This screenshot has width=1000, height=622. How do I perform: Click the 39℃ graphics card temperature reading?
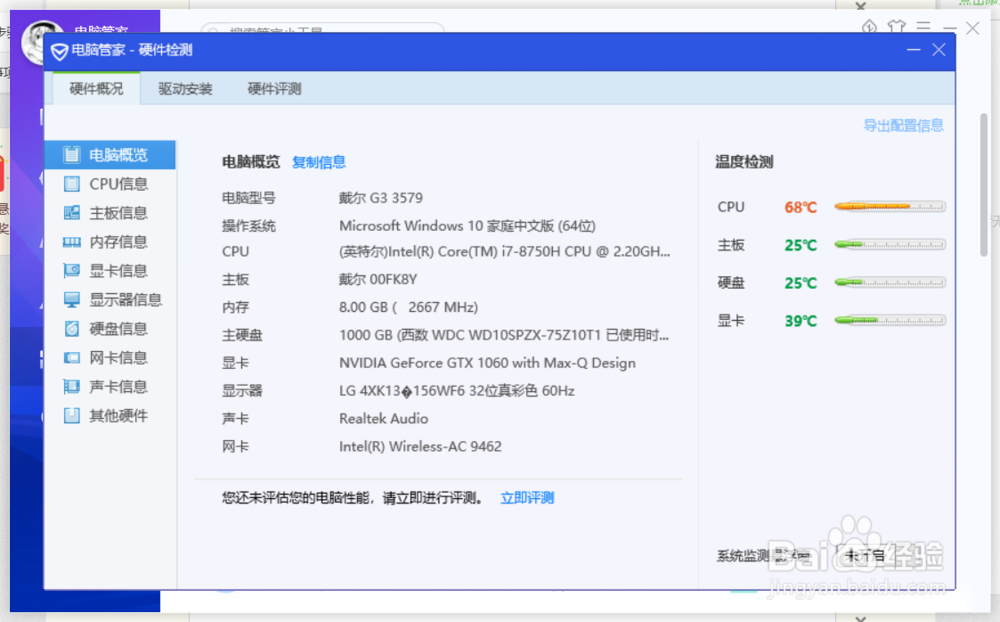800,321
